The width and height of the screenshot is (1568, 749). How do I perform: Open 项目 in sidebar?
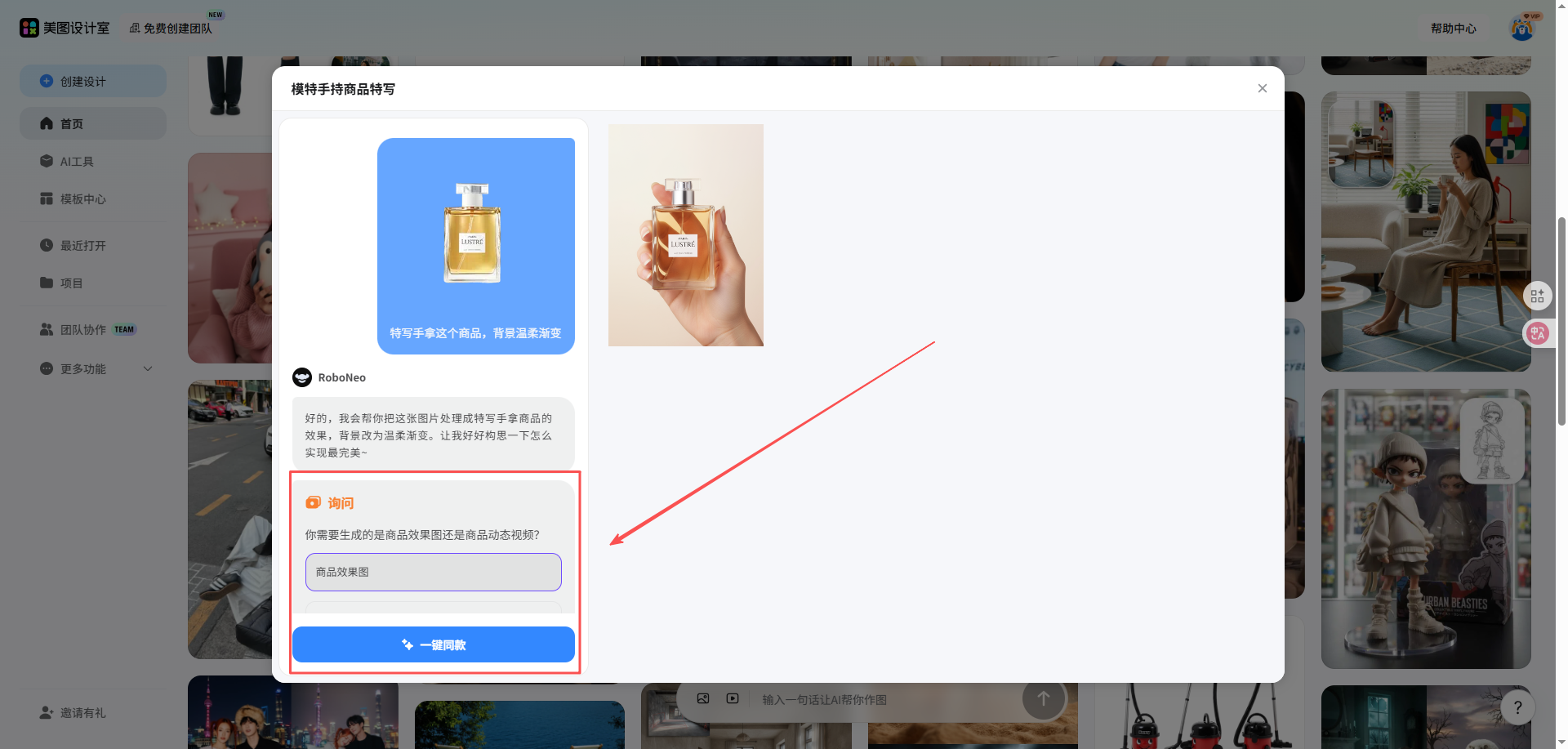(93, 283)
